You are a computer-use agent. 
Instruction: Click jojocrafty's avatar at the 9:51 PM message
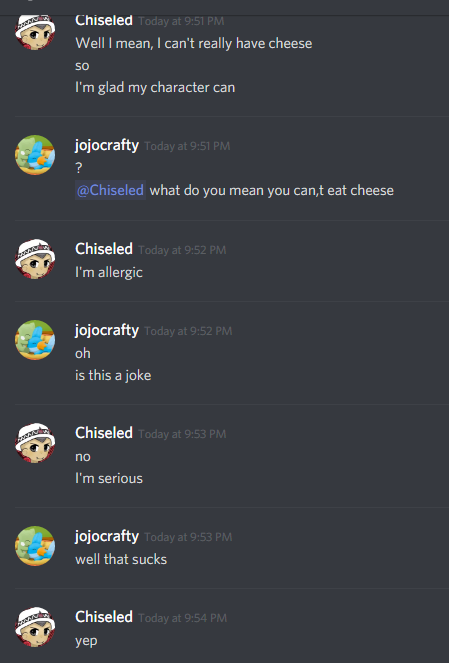click(35, 155)
